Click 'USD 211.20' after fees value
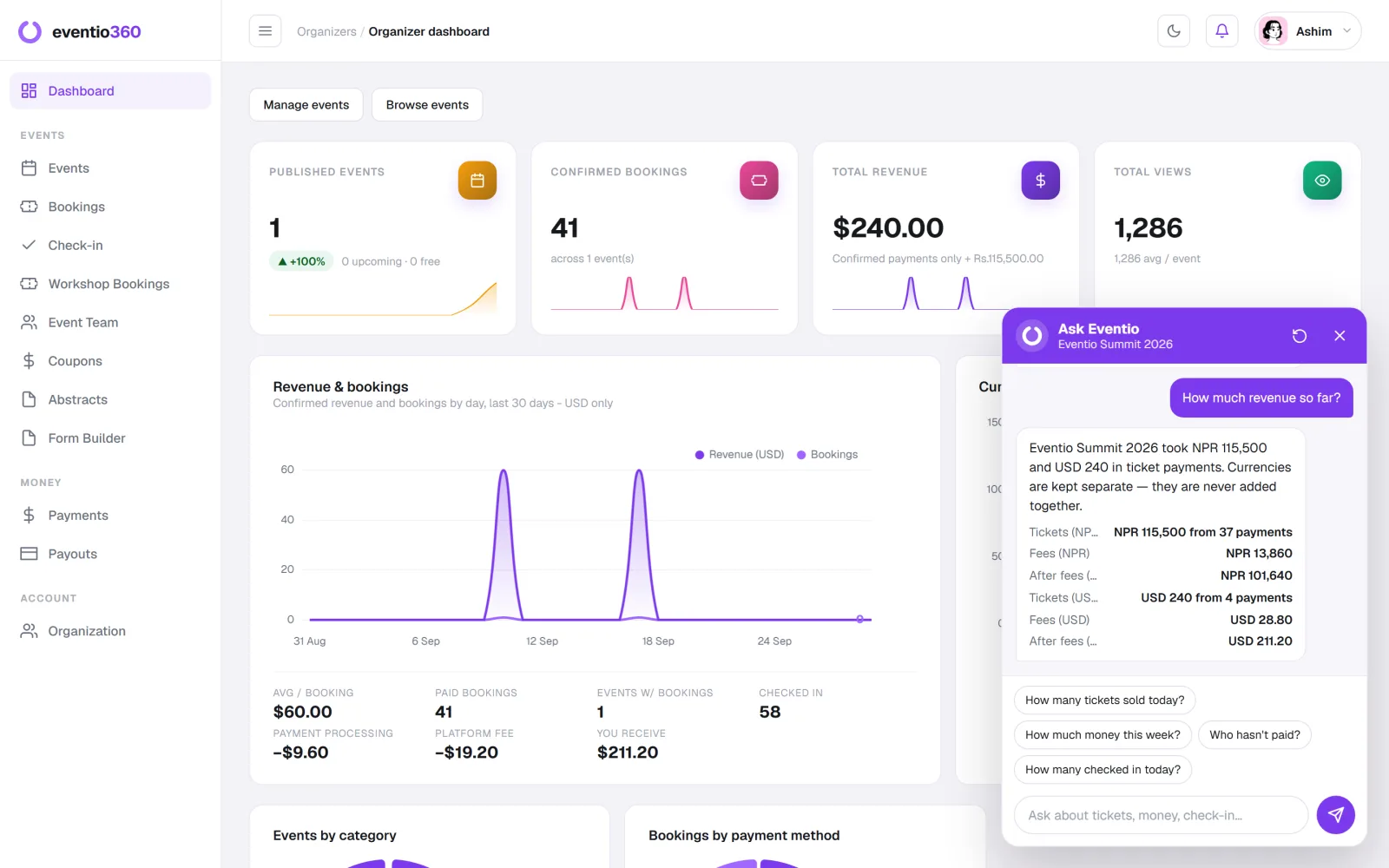 1260,641
